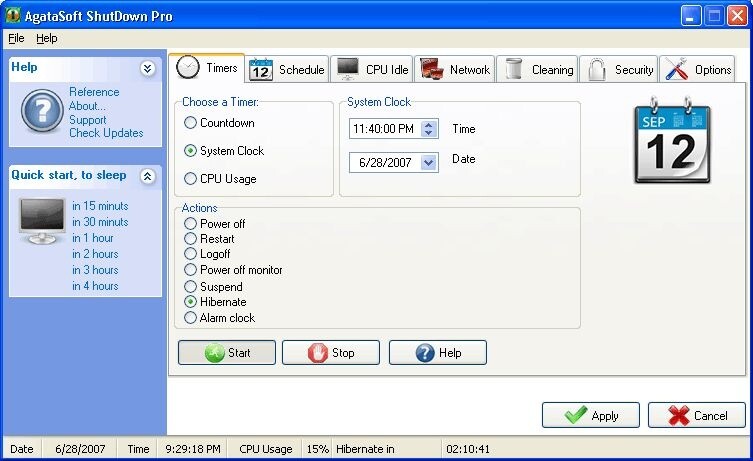Click the 02:10:41 countdown in status bar
This screenshot has width=753, height=461.
pos(468,449)
